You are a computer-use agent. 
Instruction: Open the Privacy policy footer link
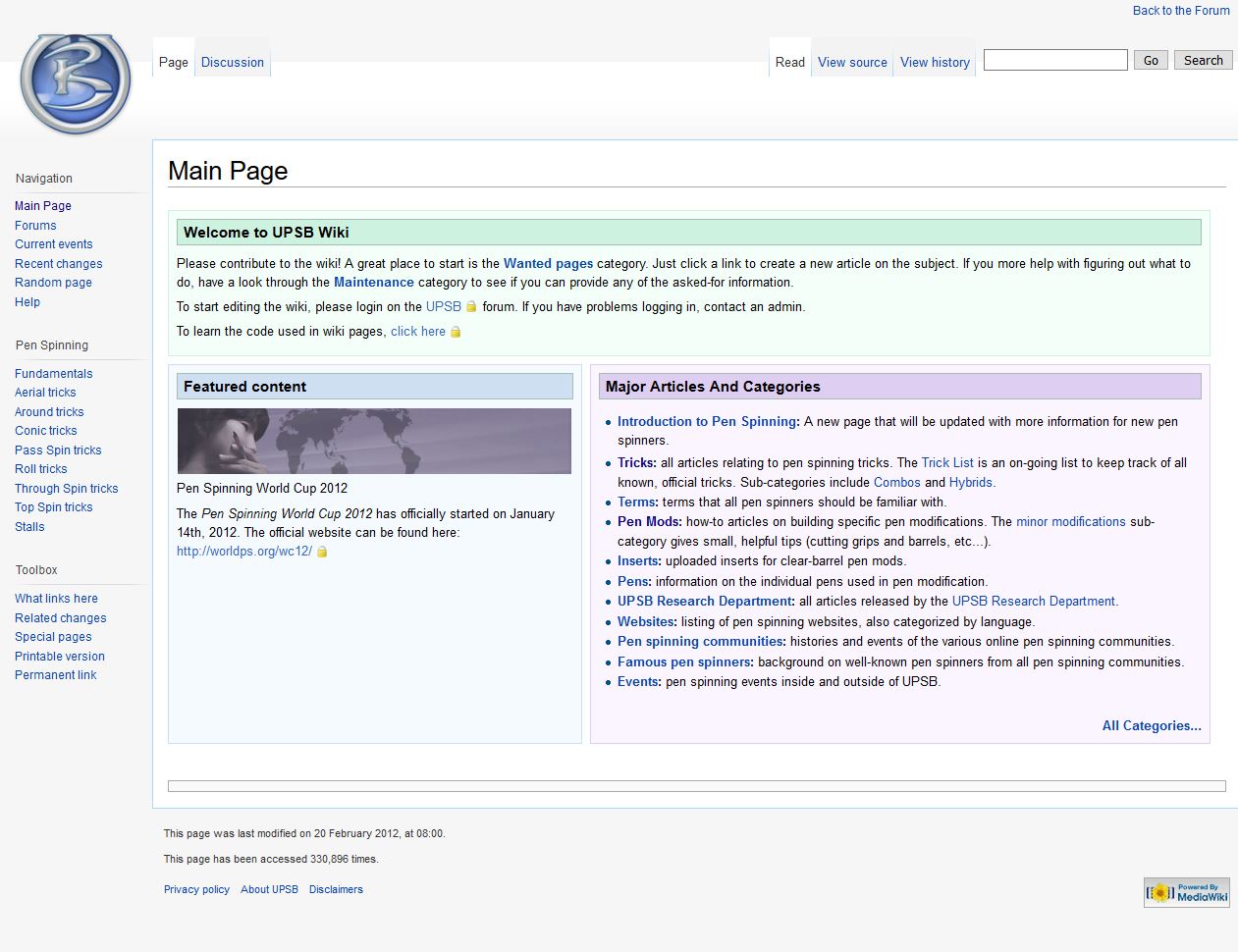point(196,889)
